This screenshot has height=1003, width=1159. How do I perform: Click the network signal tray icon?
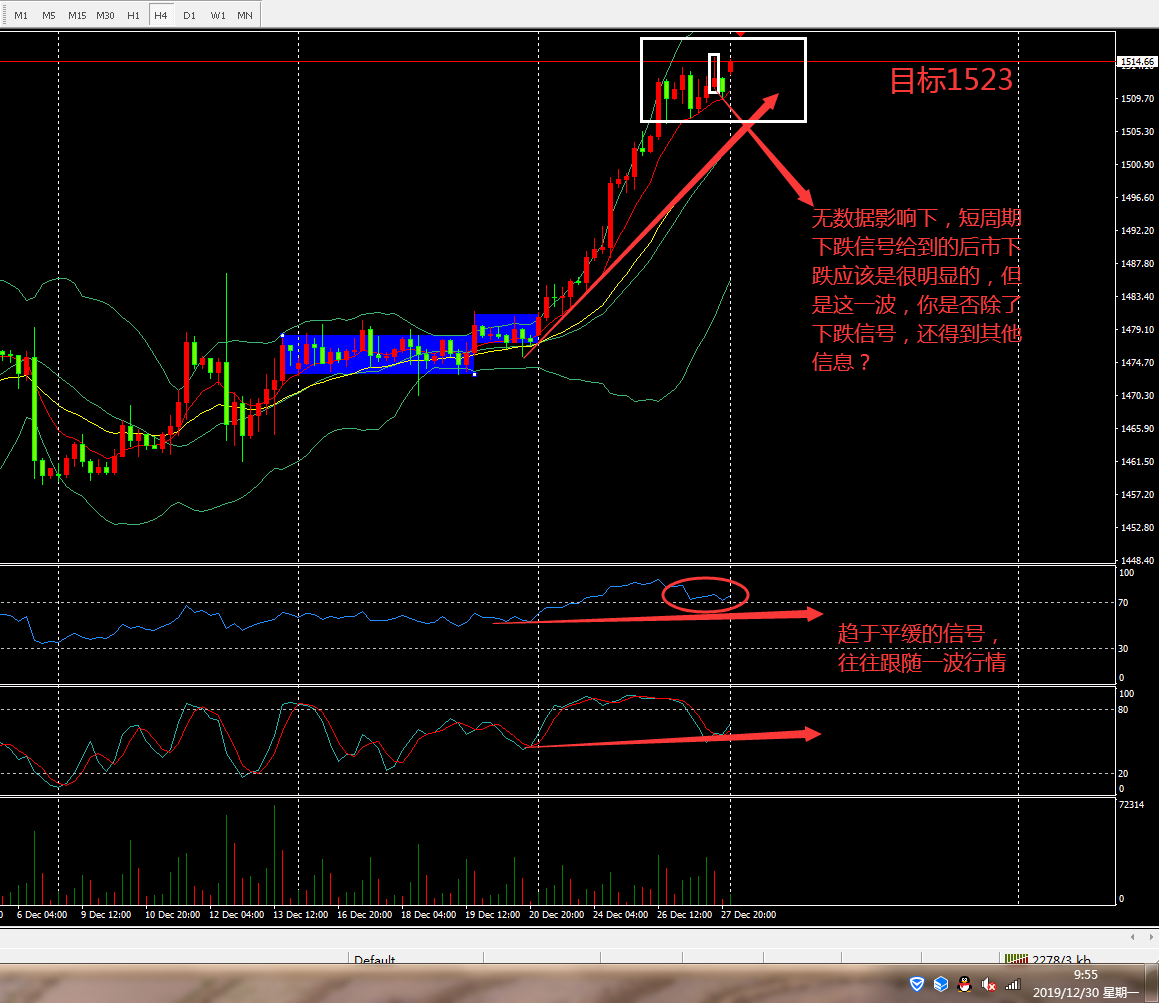pyautogui.click(x=1013, y=984)
